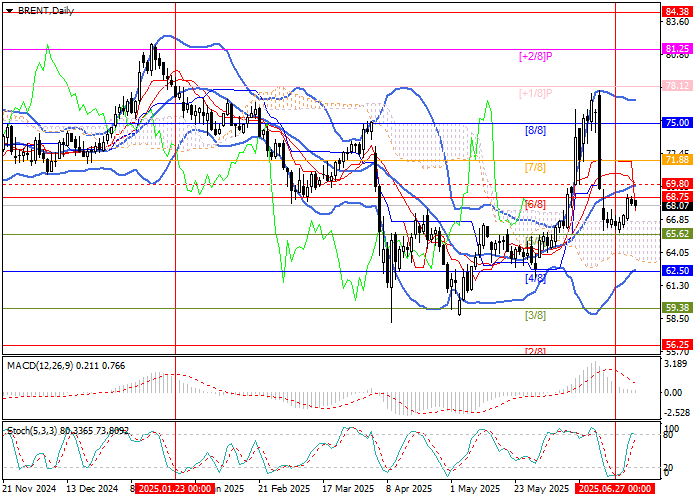Click the 64.05 price scale value

677,253
